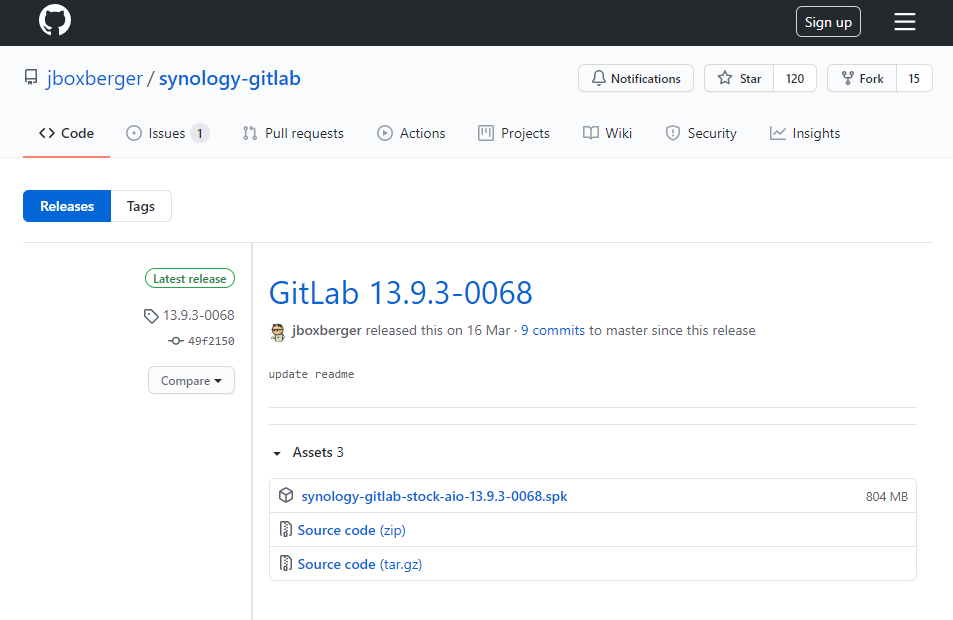The height and width of the screenshot is (620, 953).
Task: Click the Sign up button
Action: pos(828,22)
